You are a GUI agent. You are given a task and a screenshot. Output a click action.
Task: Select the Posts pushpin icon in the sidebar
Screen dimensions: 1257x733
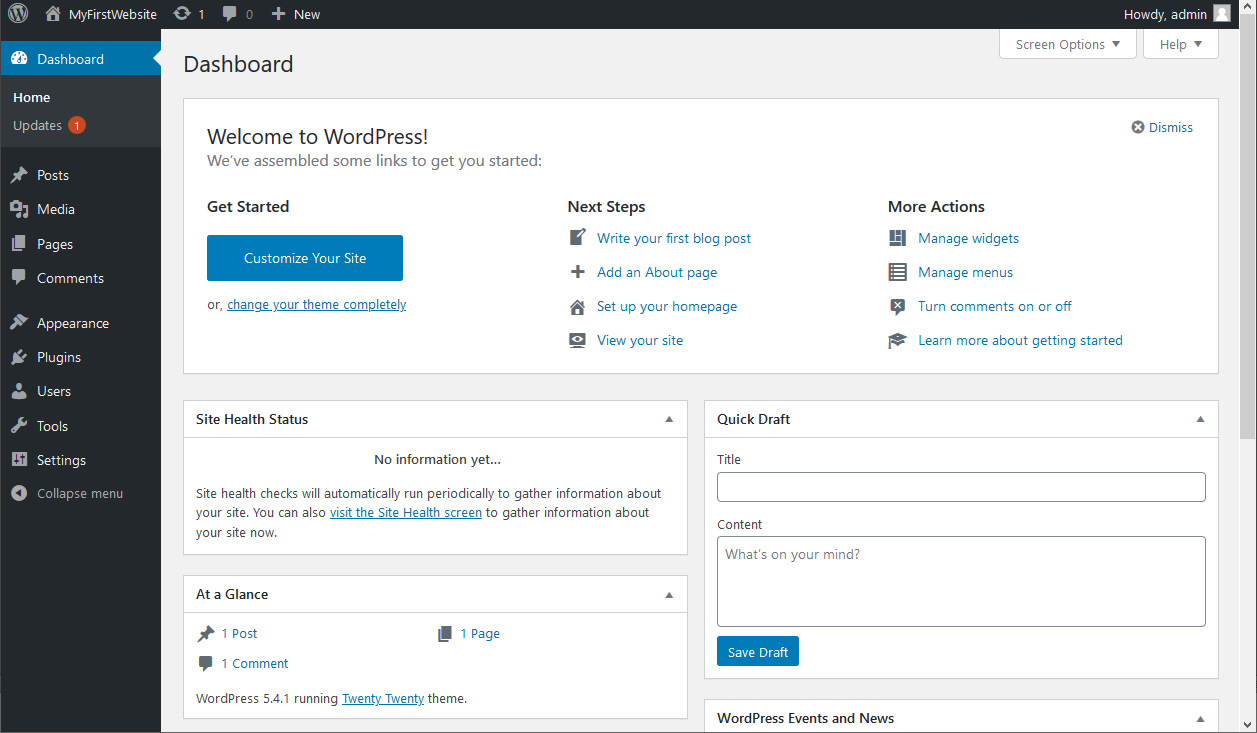[19, 174]
